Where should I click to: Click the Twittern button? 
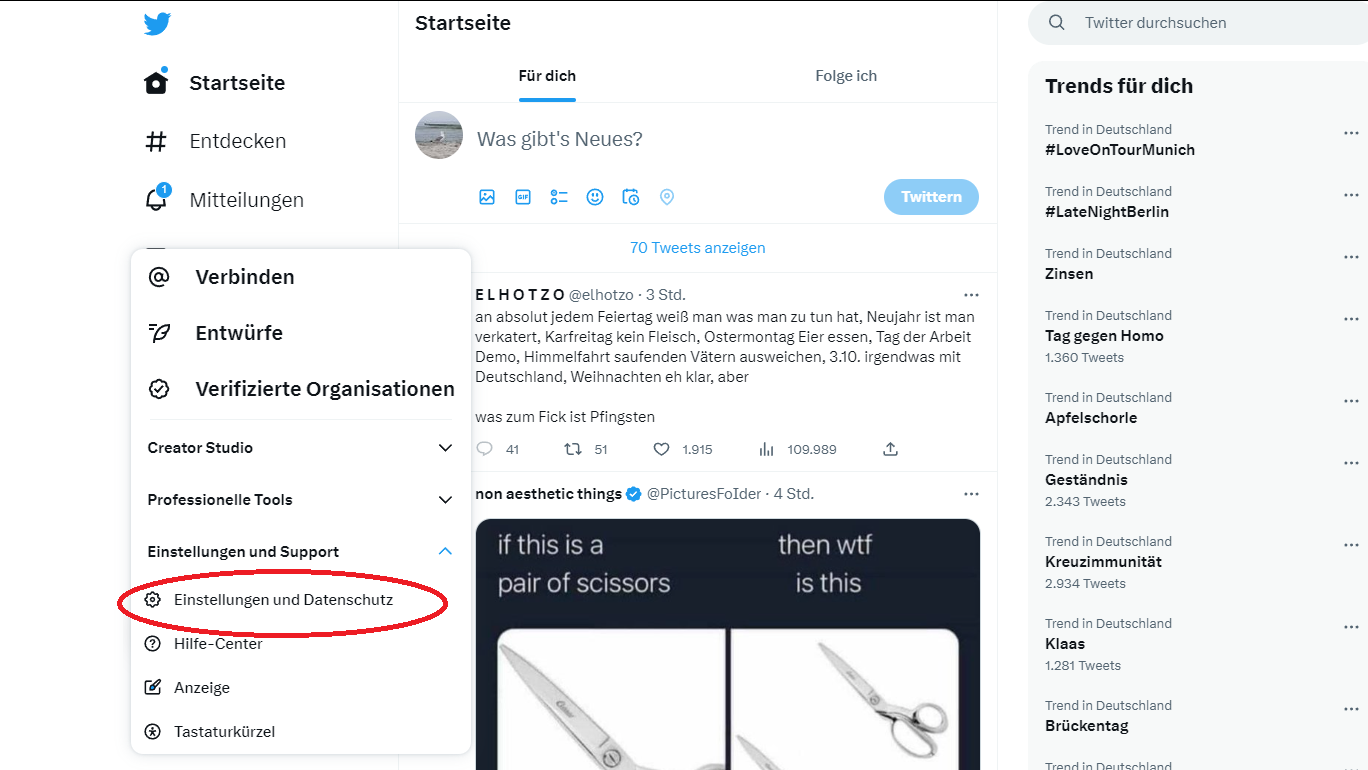click(x=931, y=197)
